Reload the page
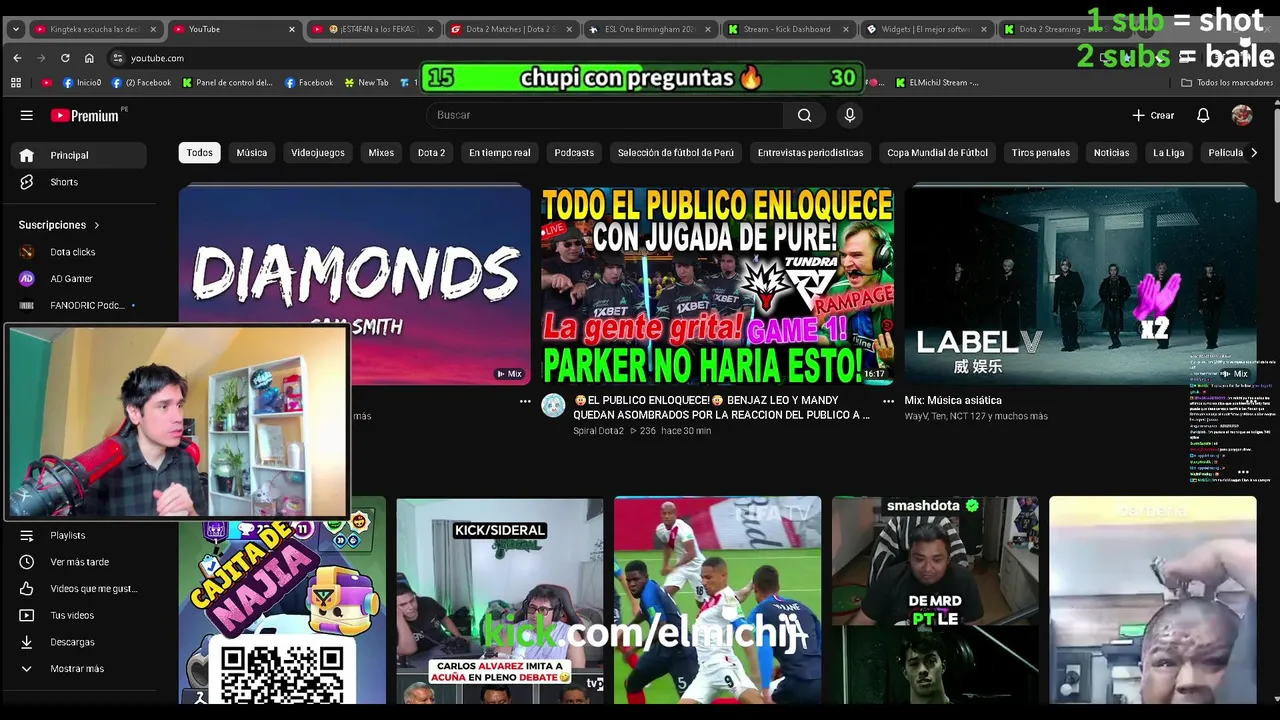 point(65,58)
